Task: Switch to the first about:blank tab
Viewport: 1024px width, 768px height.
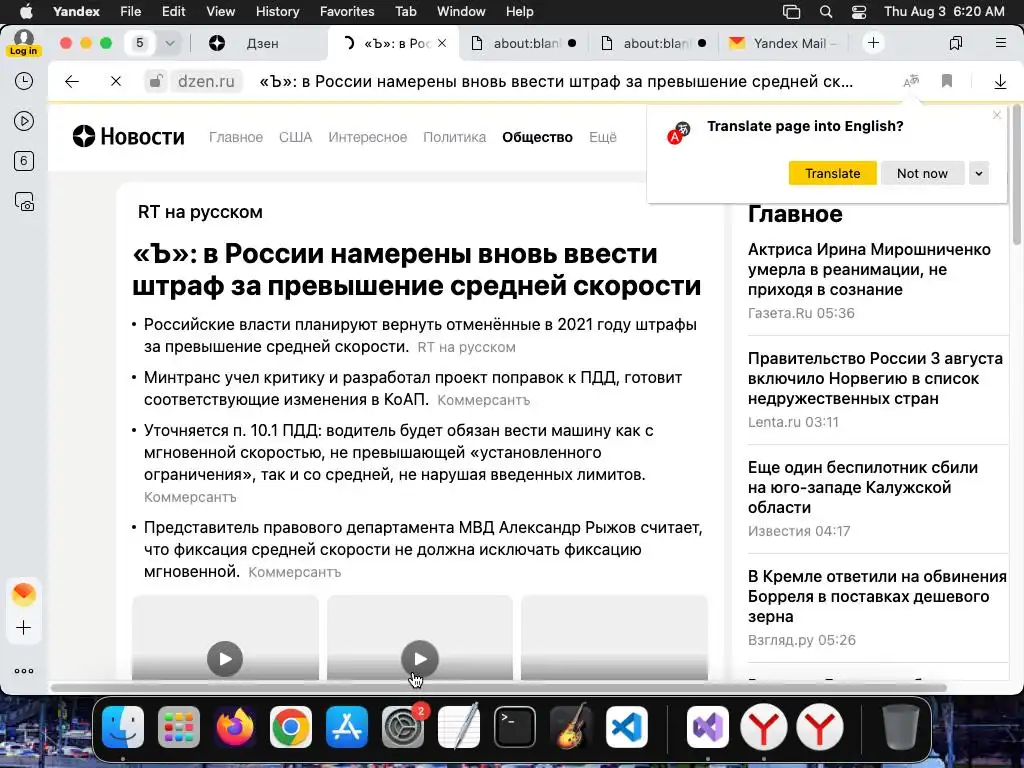Action: click(524, 43)
